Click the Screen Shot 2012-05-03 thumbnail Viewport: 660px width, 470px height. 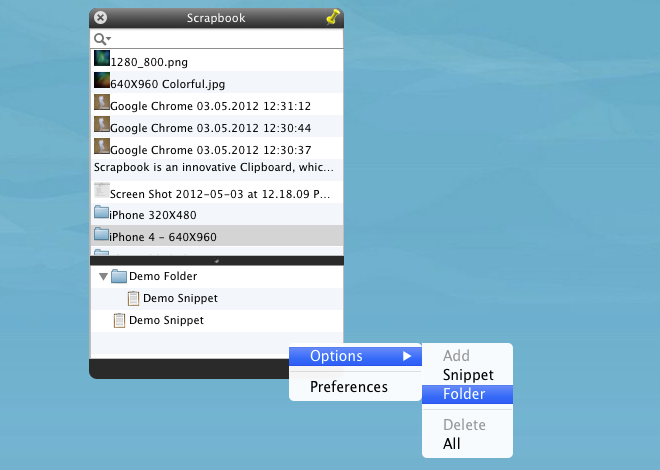click(x=102, y=190)
